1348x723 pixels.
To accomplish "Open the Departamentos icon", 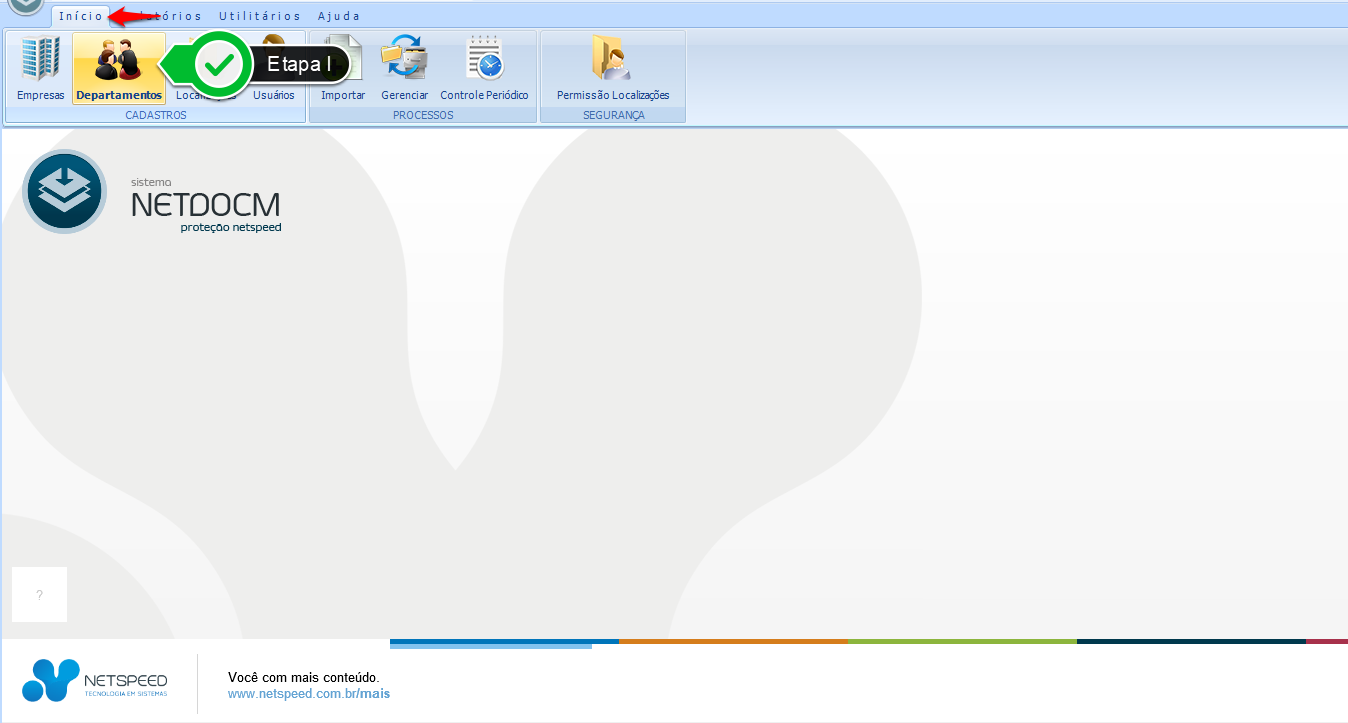I will (x=119, y=69).
